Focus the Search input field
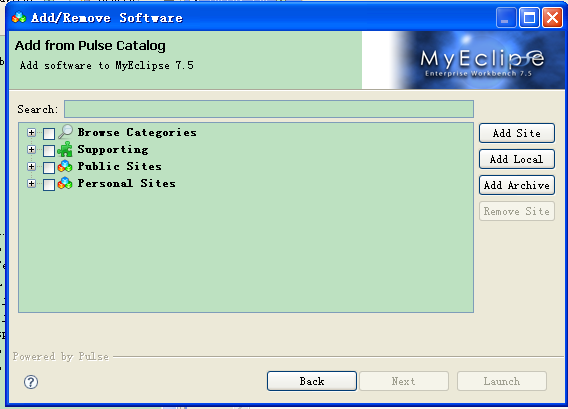The image size is (568, 409). pos(269,109)
